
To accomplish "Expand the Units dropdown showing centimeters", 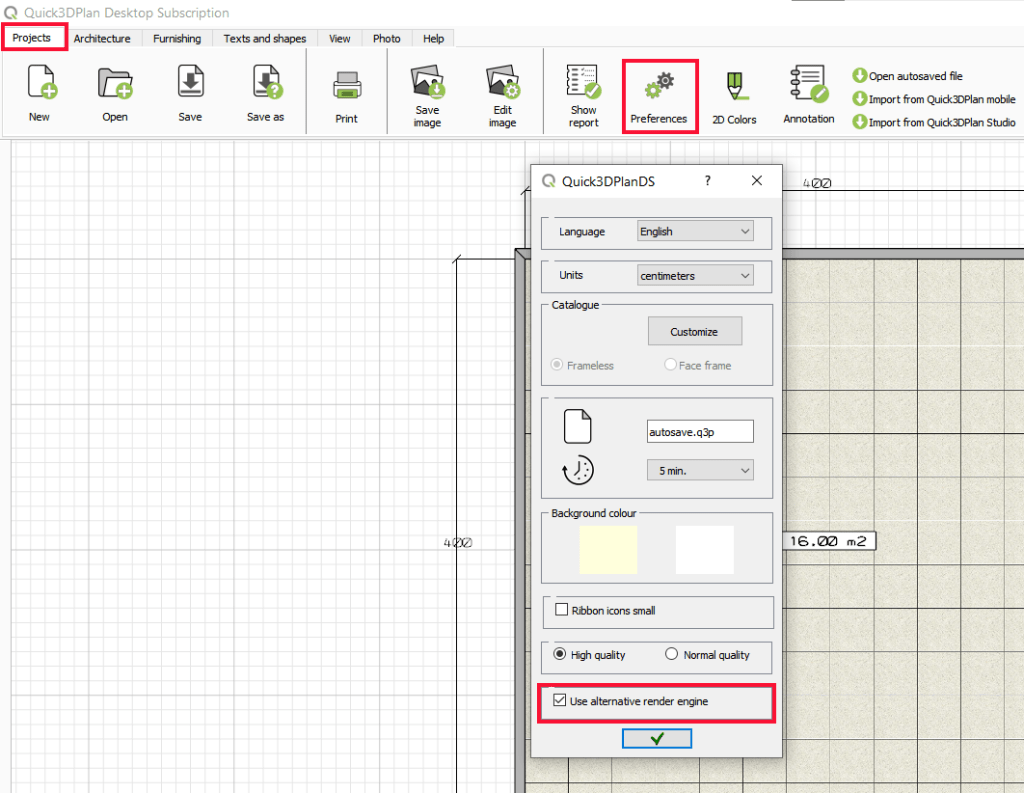I will point(695,276).
